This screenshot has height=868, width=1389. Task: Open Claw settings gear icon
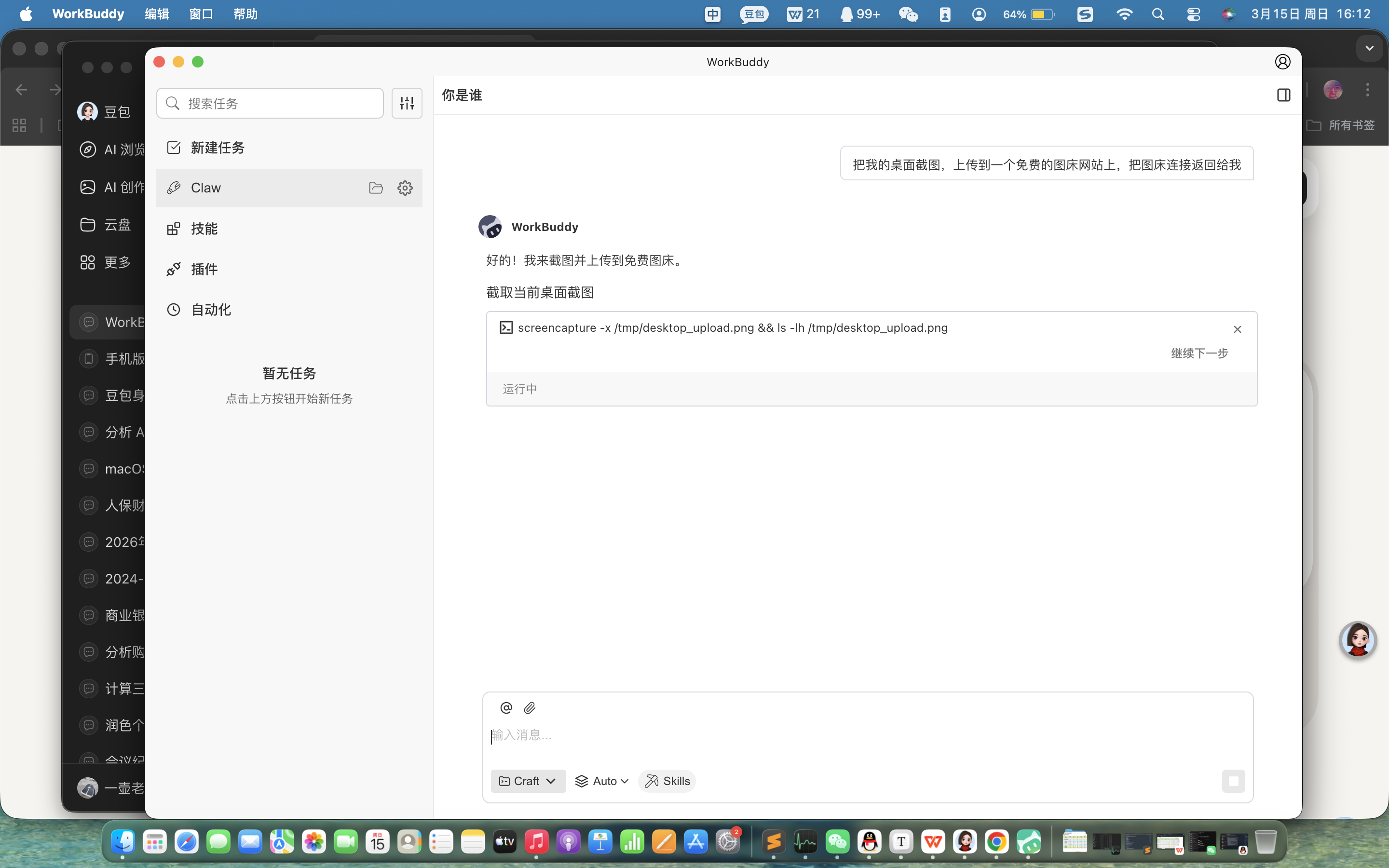click(405, 188)
